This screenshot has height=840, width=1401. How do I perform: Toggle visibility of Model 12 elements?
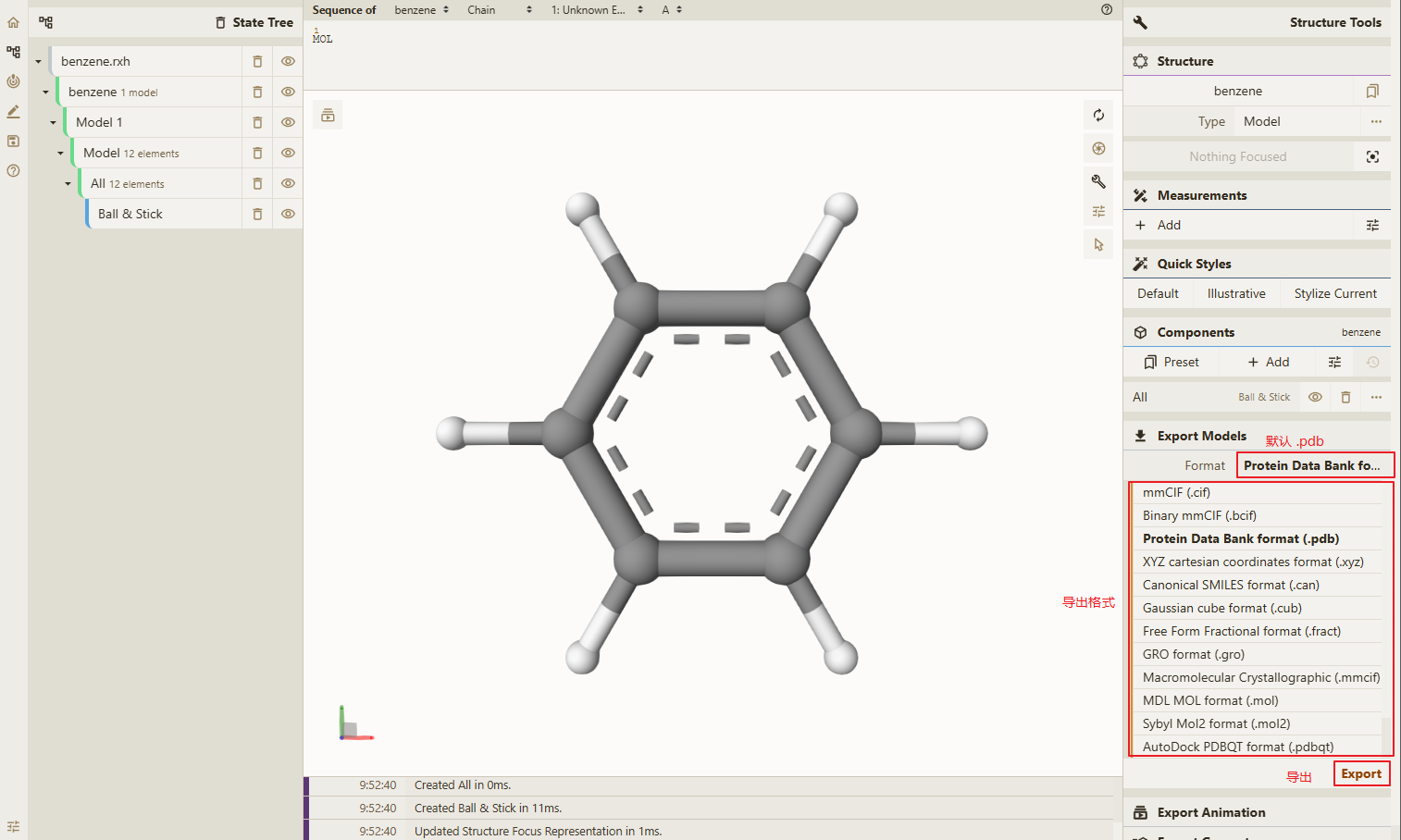288,153
